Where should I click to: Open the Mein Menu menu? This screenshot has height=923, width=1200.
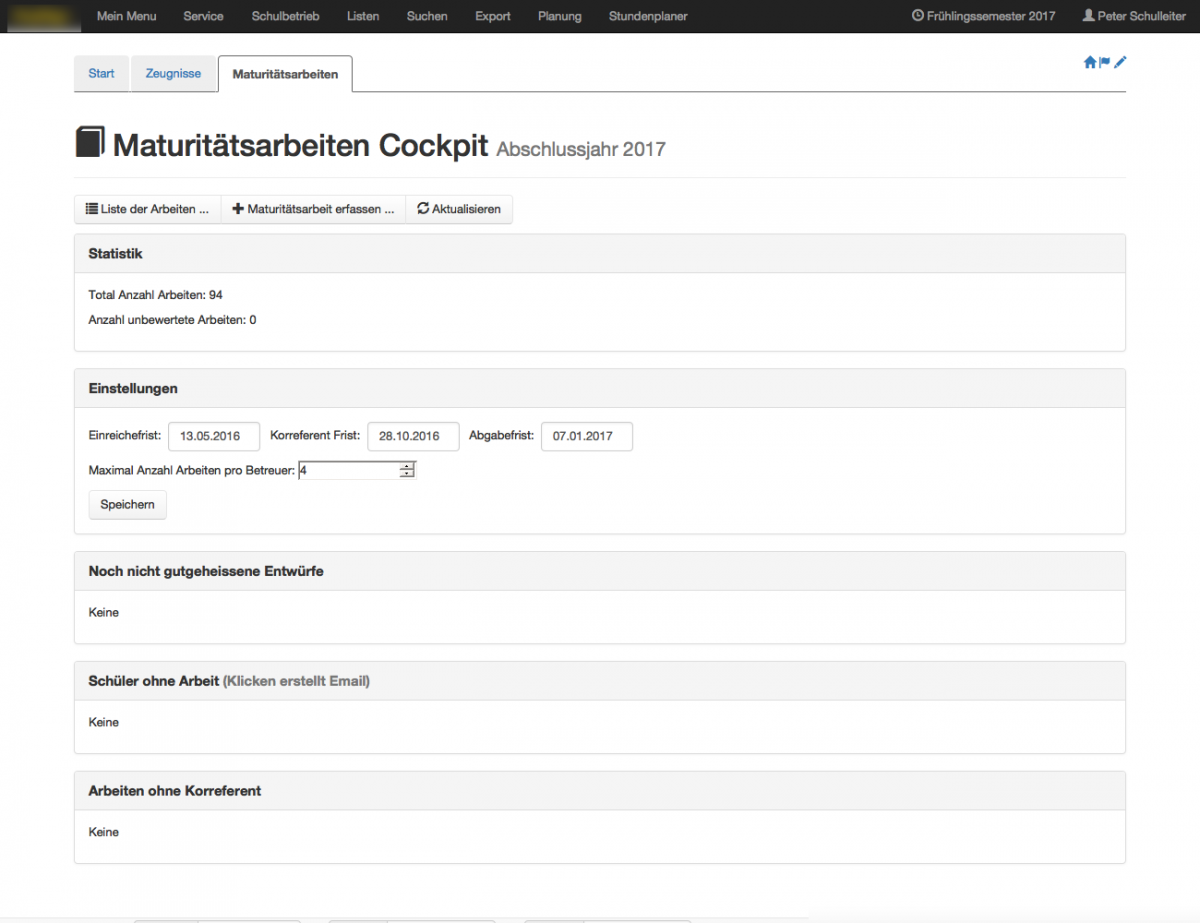click(x=126, y=16)
